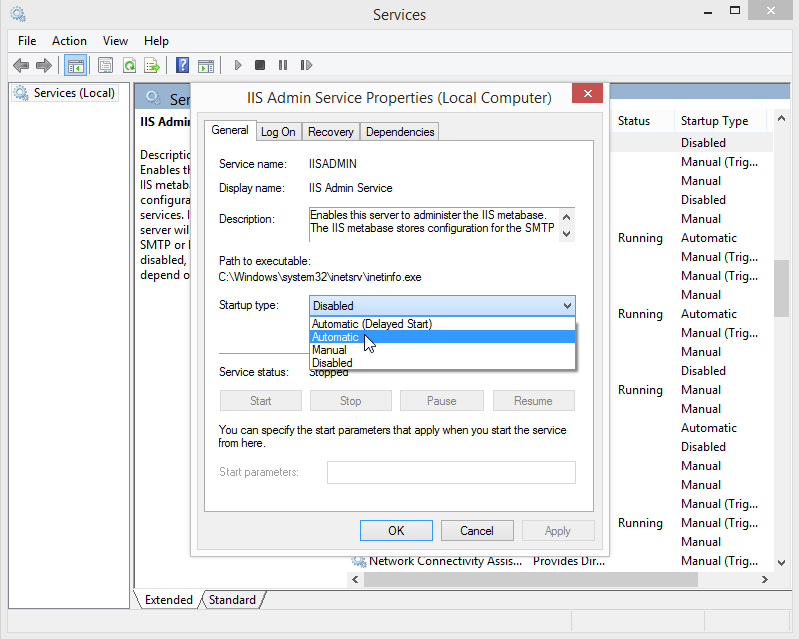The image size is (800, 640).
Task: Open the Action menu
Action: [69, 41]
